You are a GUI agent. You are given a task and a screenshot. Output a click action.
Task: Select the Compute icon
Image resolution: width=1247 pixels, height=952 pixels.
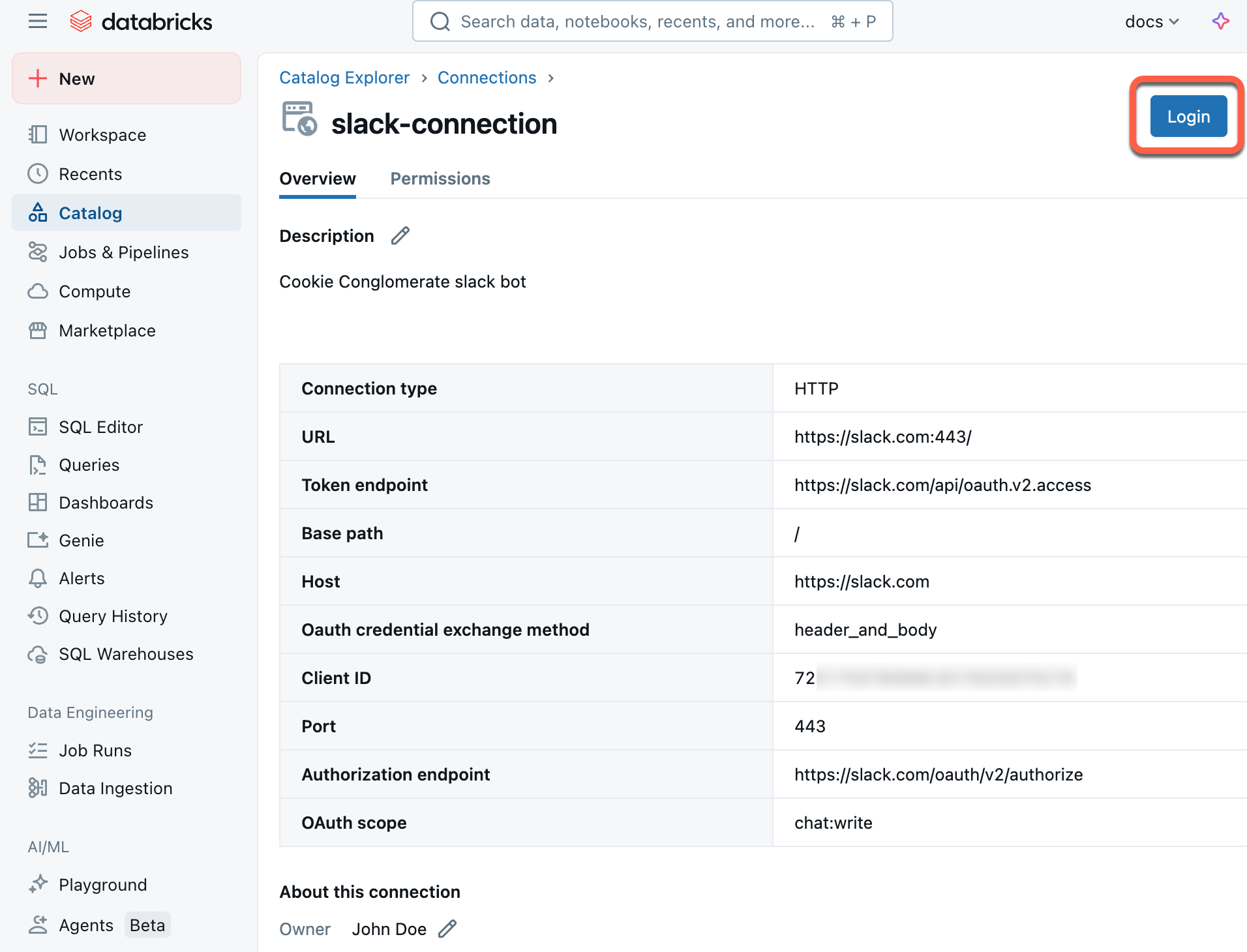(x=38, y=291)
